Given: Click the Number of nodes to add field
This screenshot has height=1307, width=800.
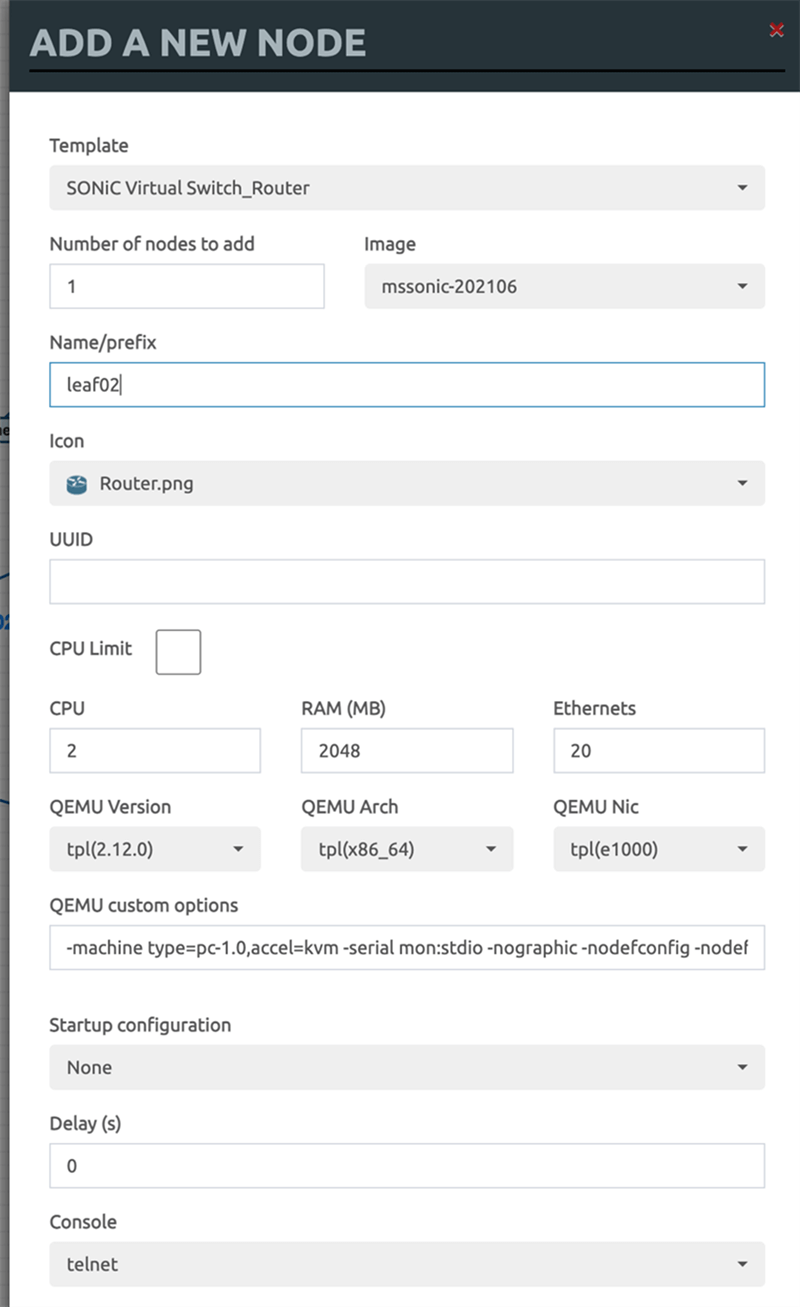Looking at the screenshot, I should click(187, 287).
